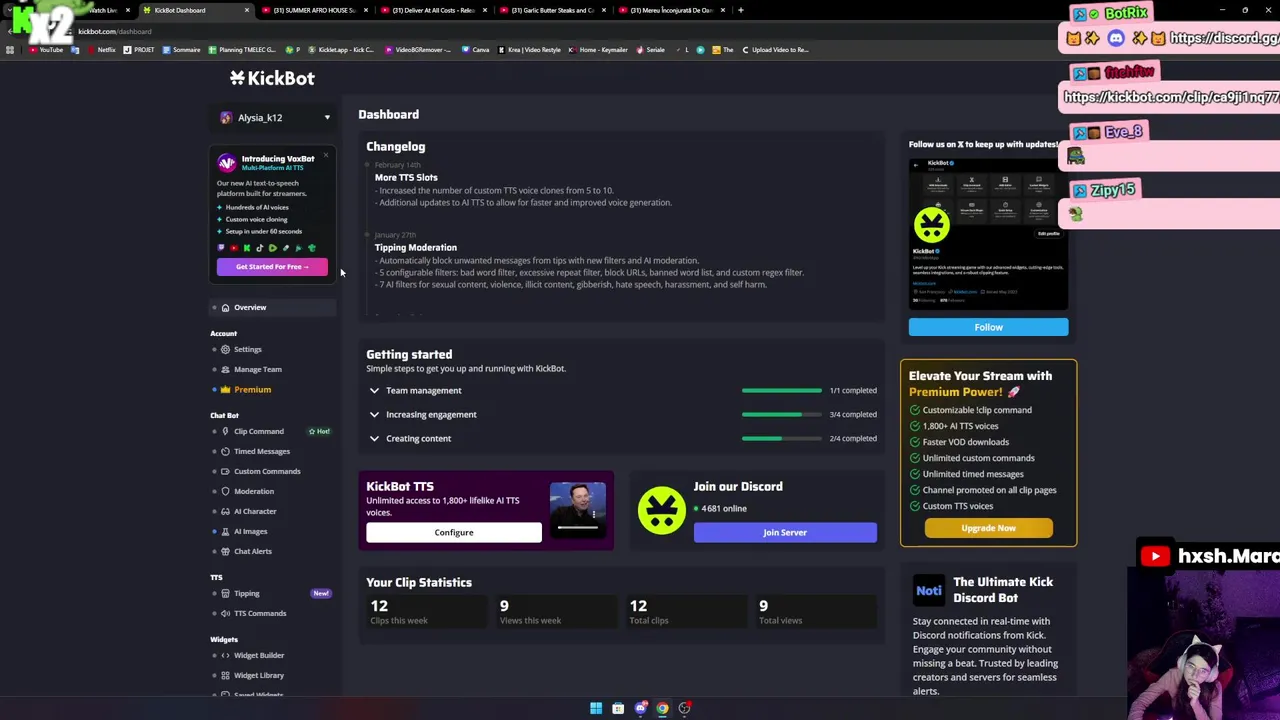Viewport: 1280px width, 720px height.
Task: Switch to the Garlic Butter Steaks tab
Action: tap(551, 10)
